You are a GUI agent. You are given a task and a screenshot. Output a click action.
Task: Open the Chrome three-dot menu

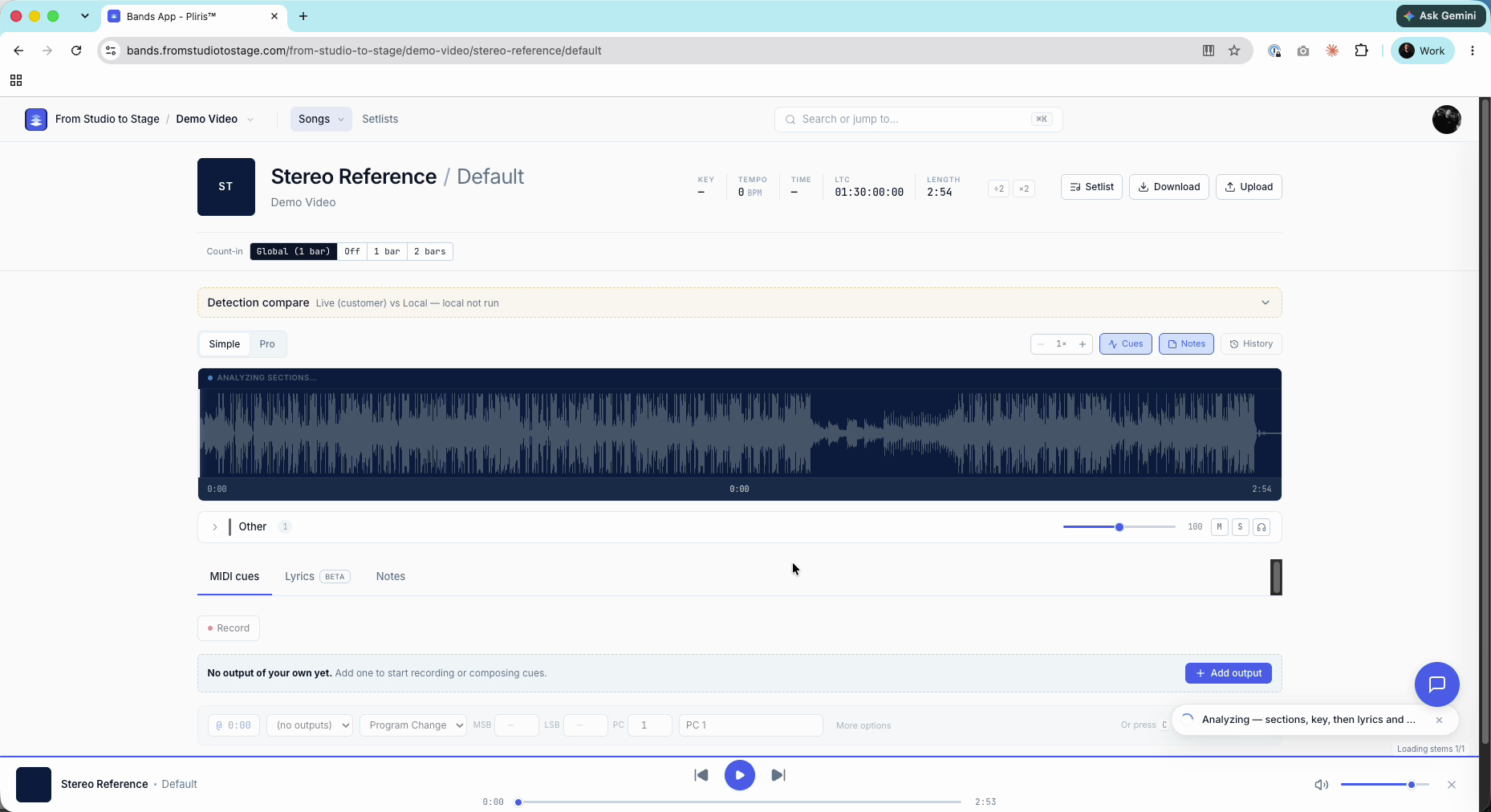coord(1473,51)
